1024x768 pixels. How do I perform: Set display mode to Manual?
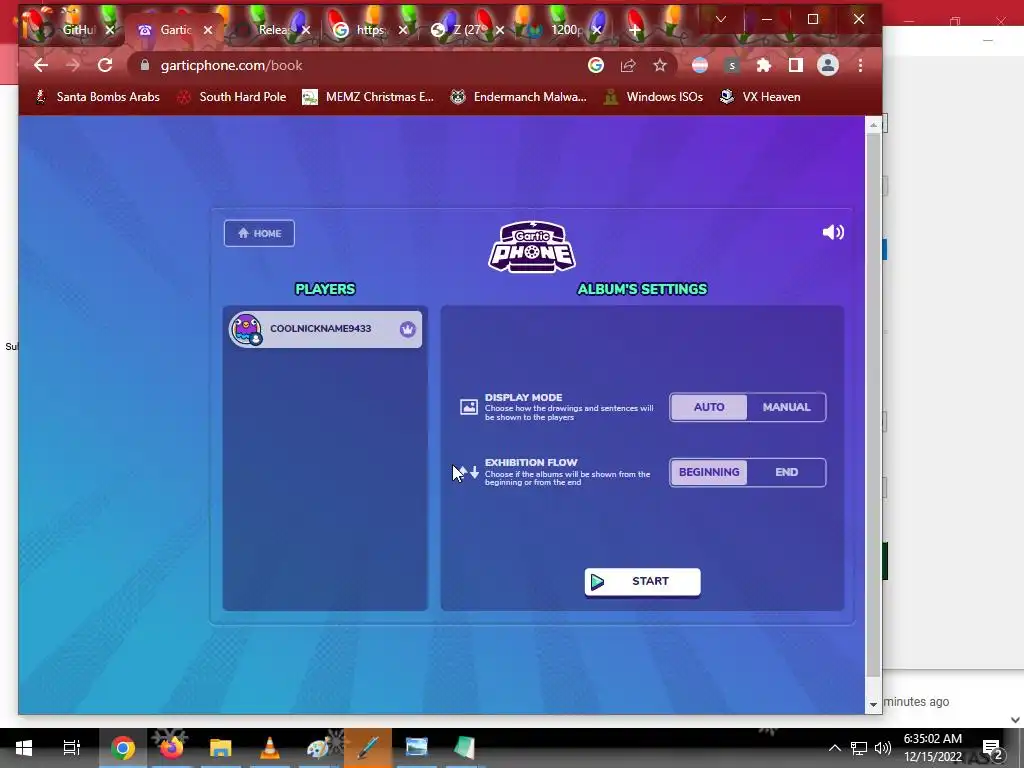point(786,407)
